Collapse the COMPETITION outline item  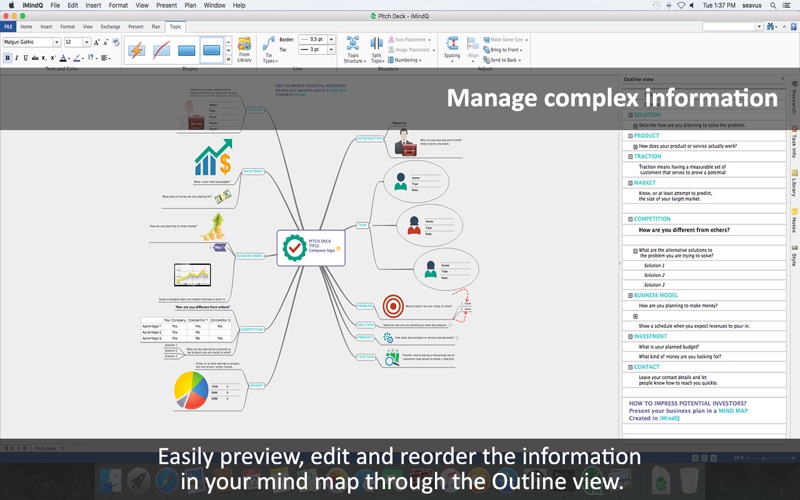630,219
